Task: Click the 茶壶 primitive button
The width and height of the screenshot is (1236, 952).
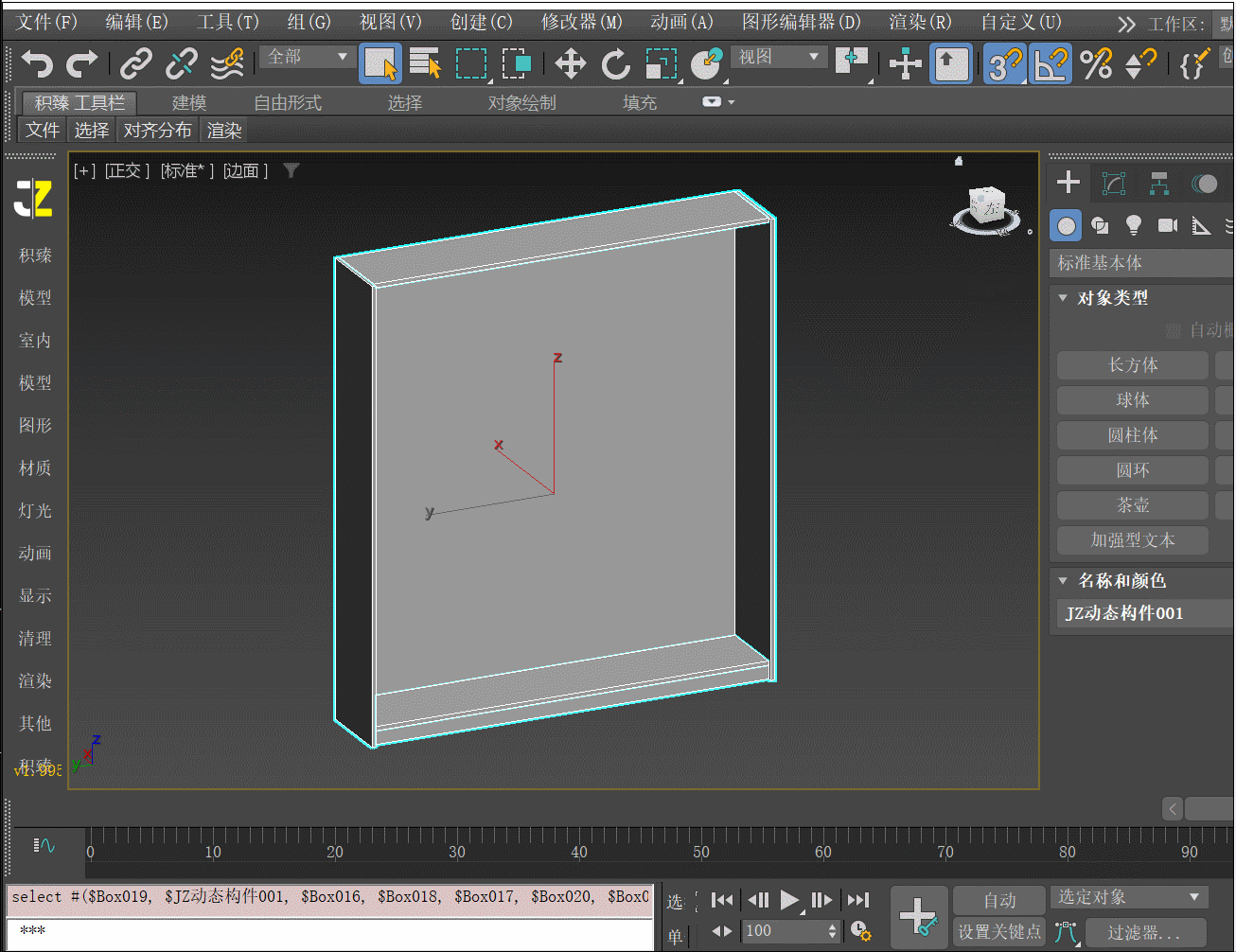Action: tap(1133, 505)
